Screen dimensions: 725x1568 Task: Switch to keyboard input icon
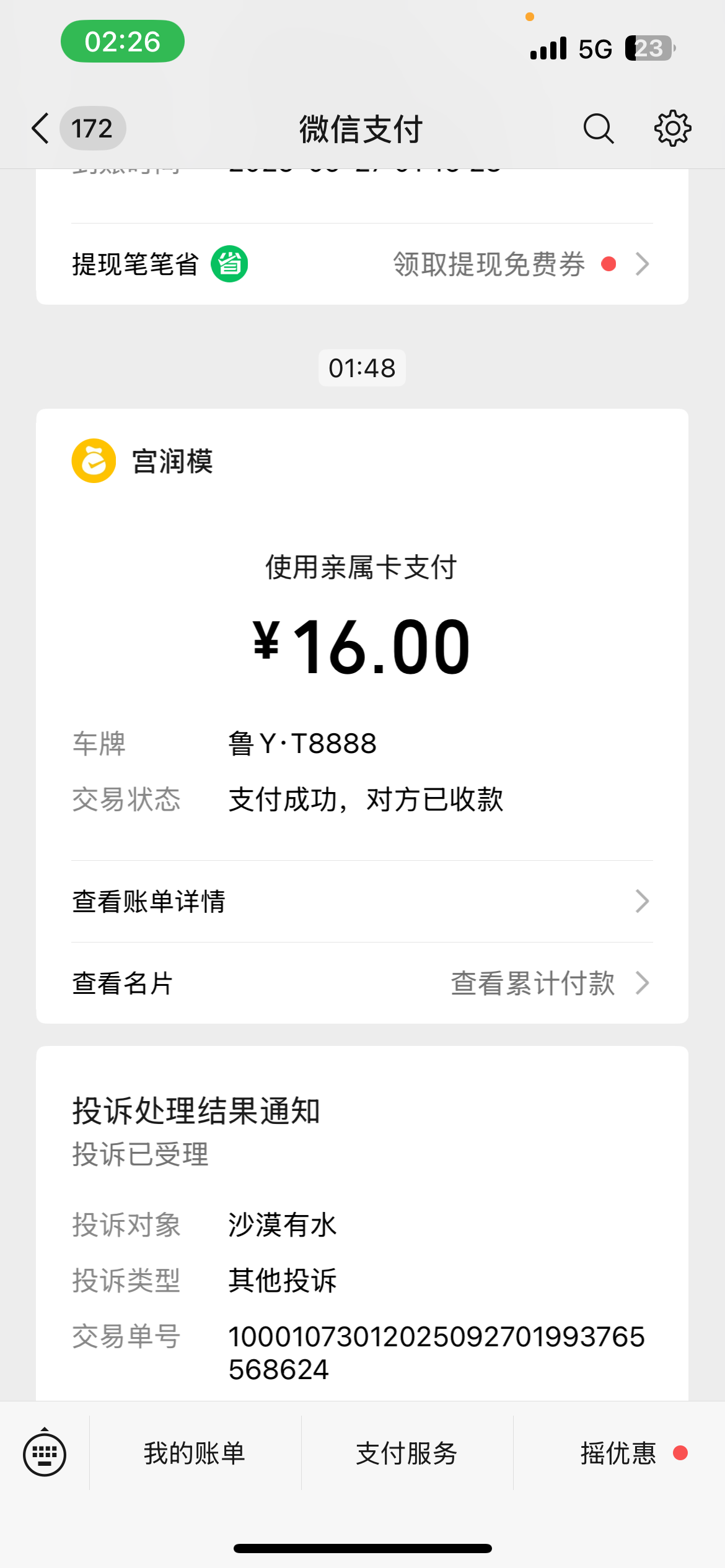pyautogui.click(x=45, y=1453)
